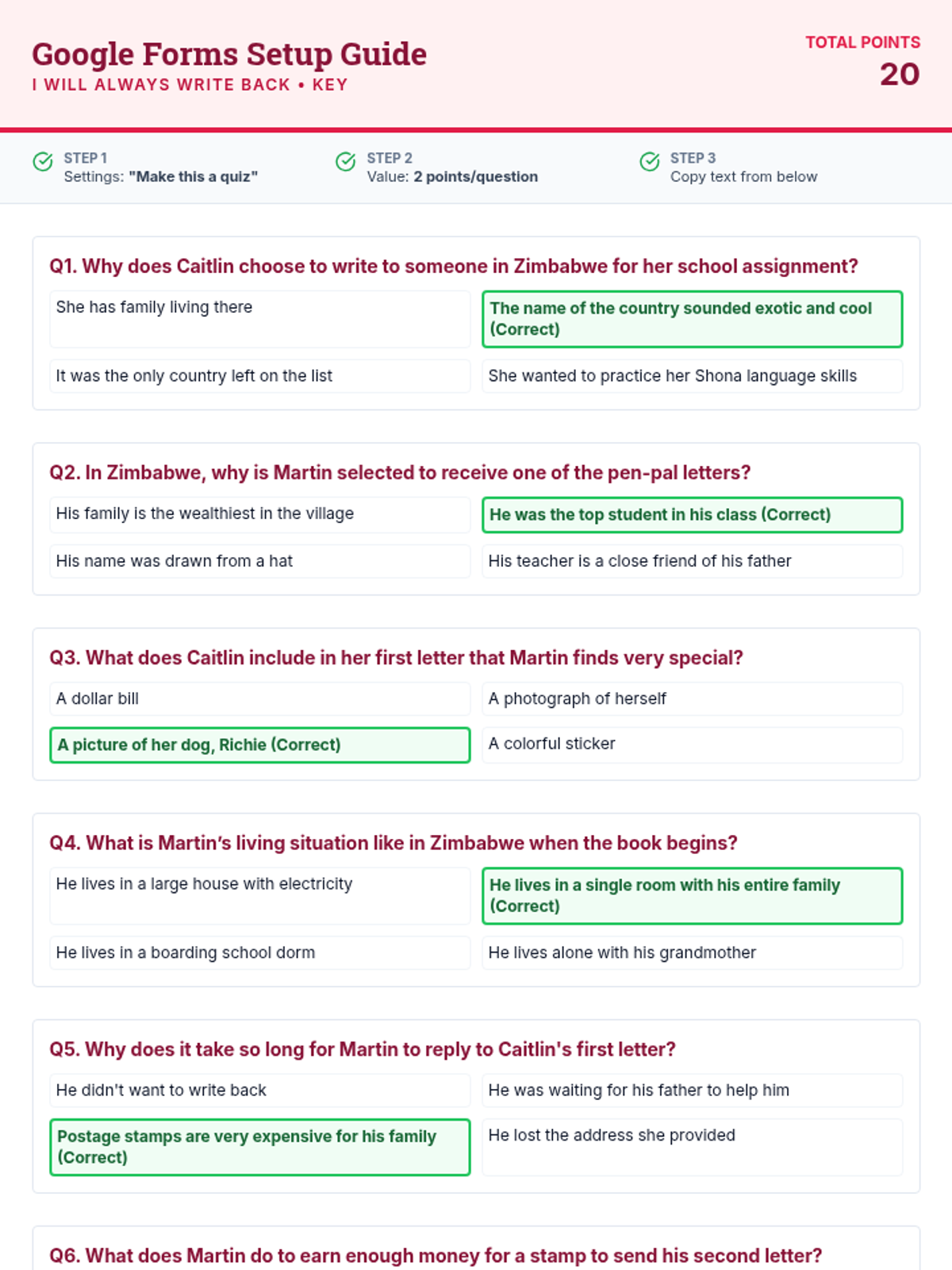952x1270 pixels.
Task: Pick 'A picture of her dog, Richie' option
Action: tap(260, 745)
